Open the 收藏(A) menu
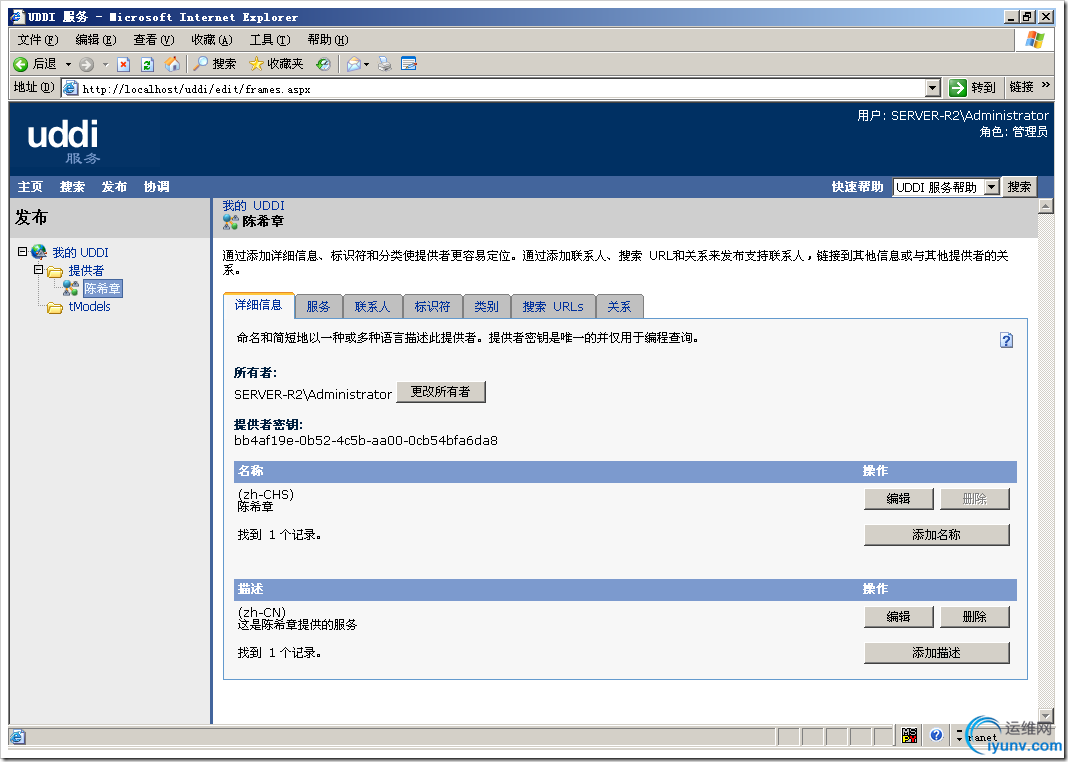Image resolution: width=1068 pixels, height=762 pixels. (212, 39)
